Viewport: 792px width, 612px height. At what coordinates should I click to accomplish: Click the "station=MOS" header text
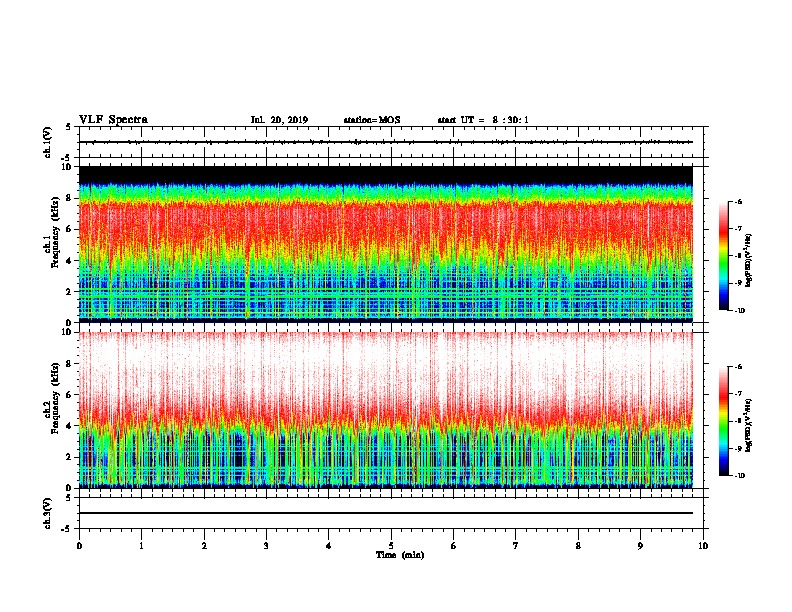[x=372, y=120]
